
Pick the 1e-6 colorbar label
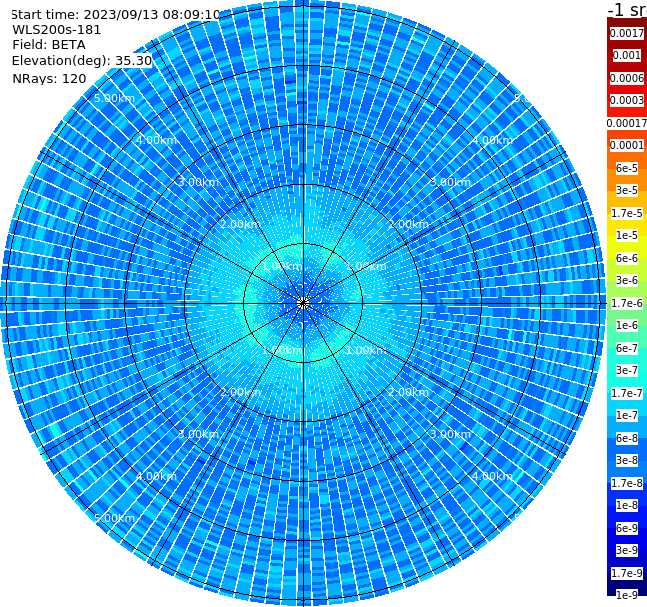627,325
